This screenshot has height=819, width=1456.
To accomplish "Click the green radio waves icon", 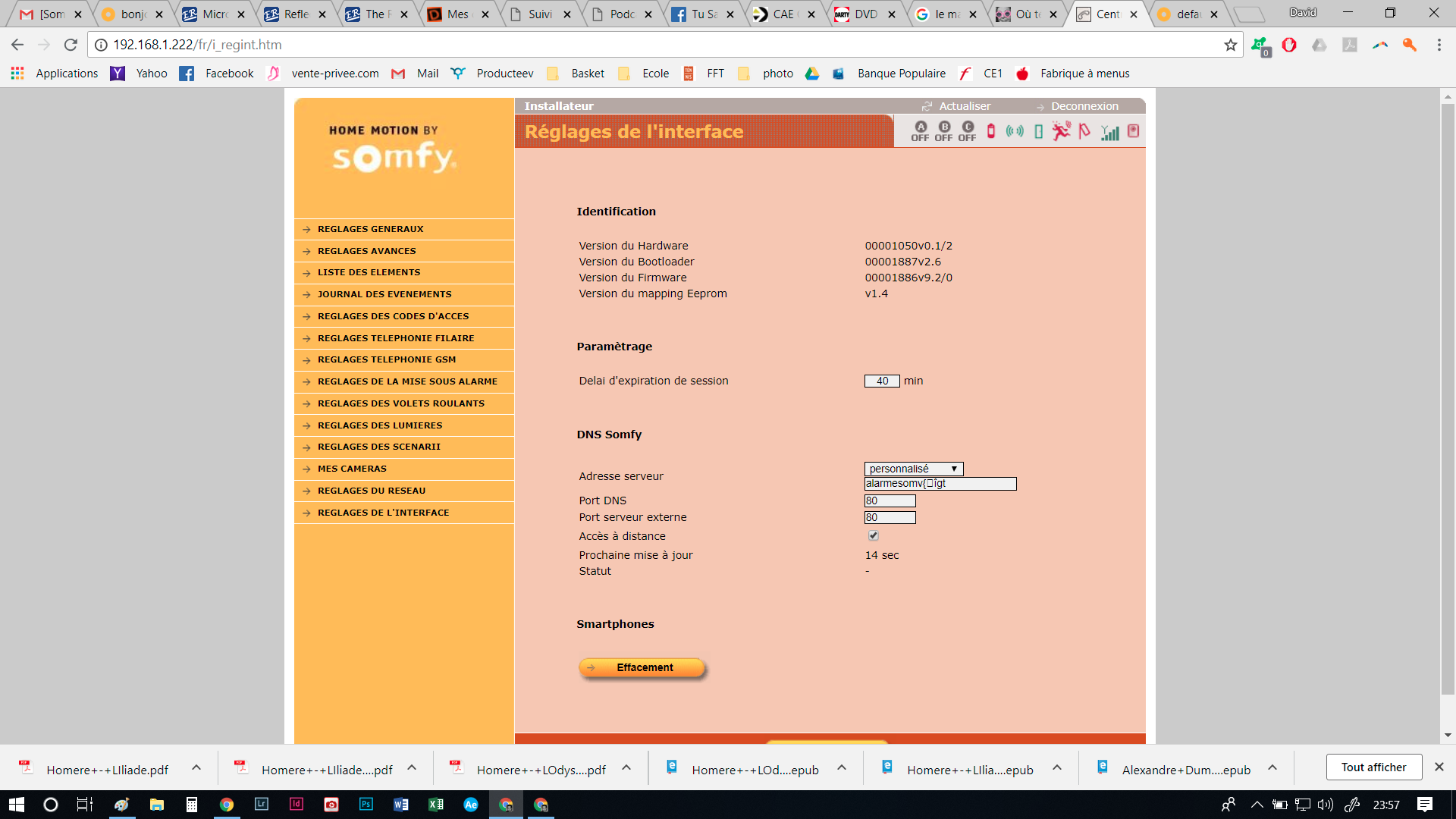I will tap(1015, 131).
